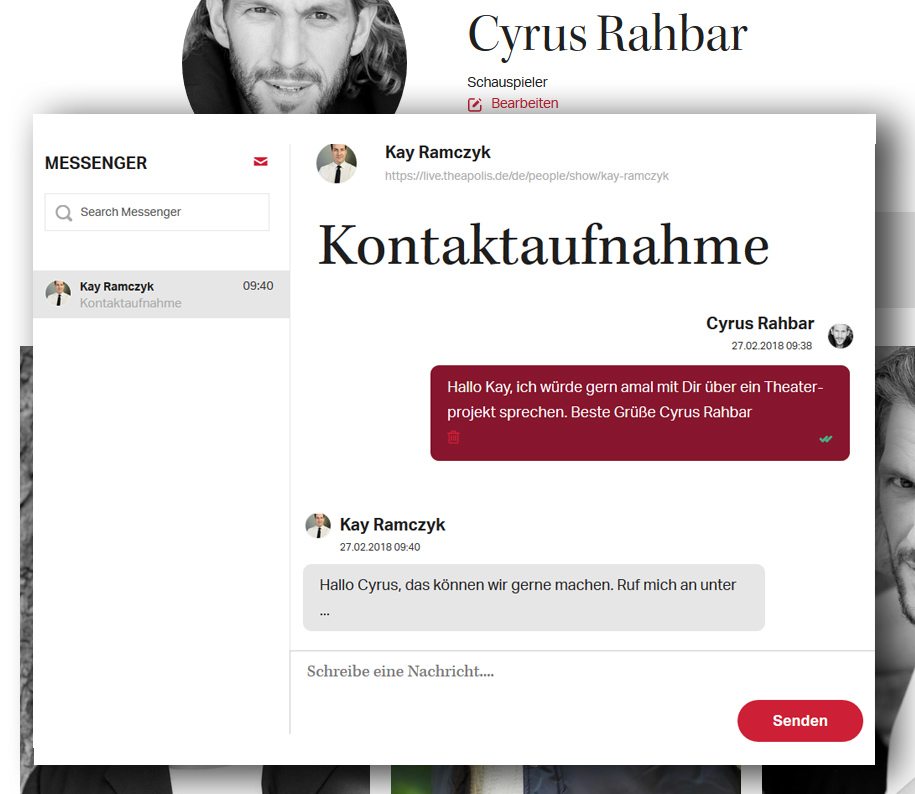Open Bearbeiten link on profile

pyautogui.click(x=524, y=103)
